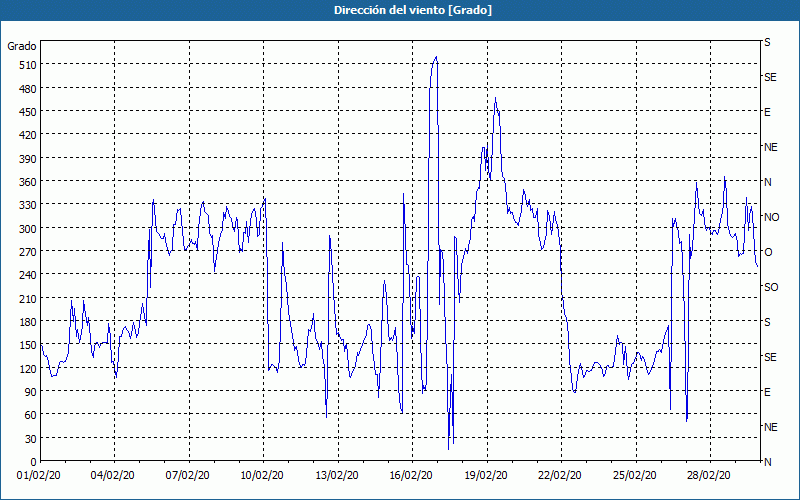Click the 22/02/20 date label

coord(560,476)
